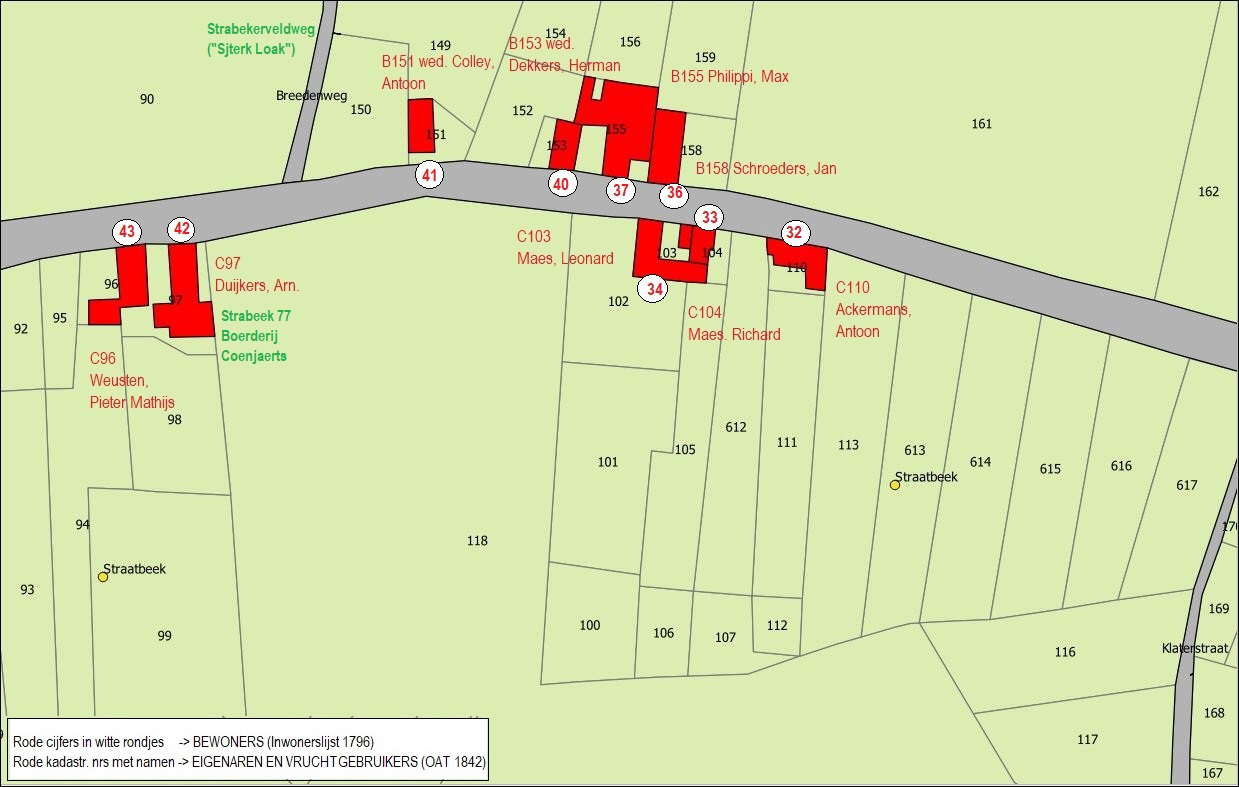
Task: Click the red building on parcel 151
Action: point(421,125)
